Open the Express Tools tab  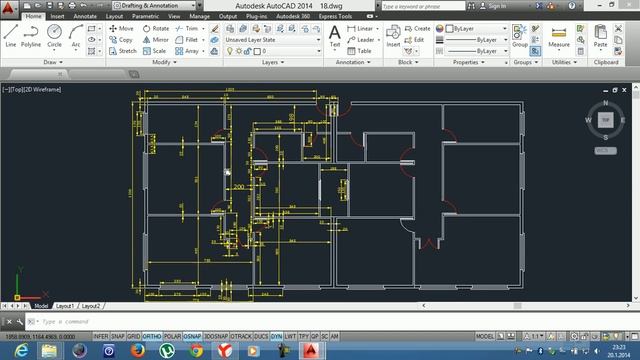pos(335,16)
